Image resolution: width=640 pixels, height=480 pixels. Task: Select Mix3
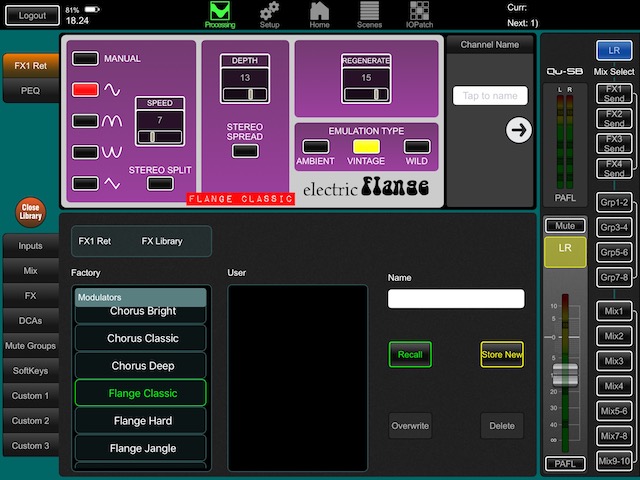coord(614,361)
